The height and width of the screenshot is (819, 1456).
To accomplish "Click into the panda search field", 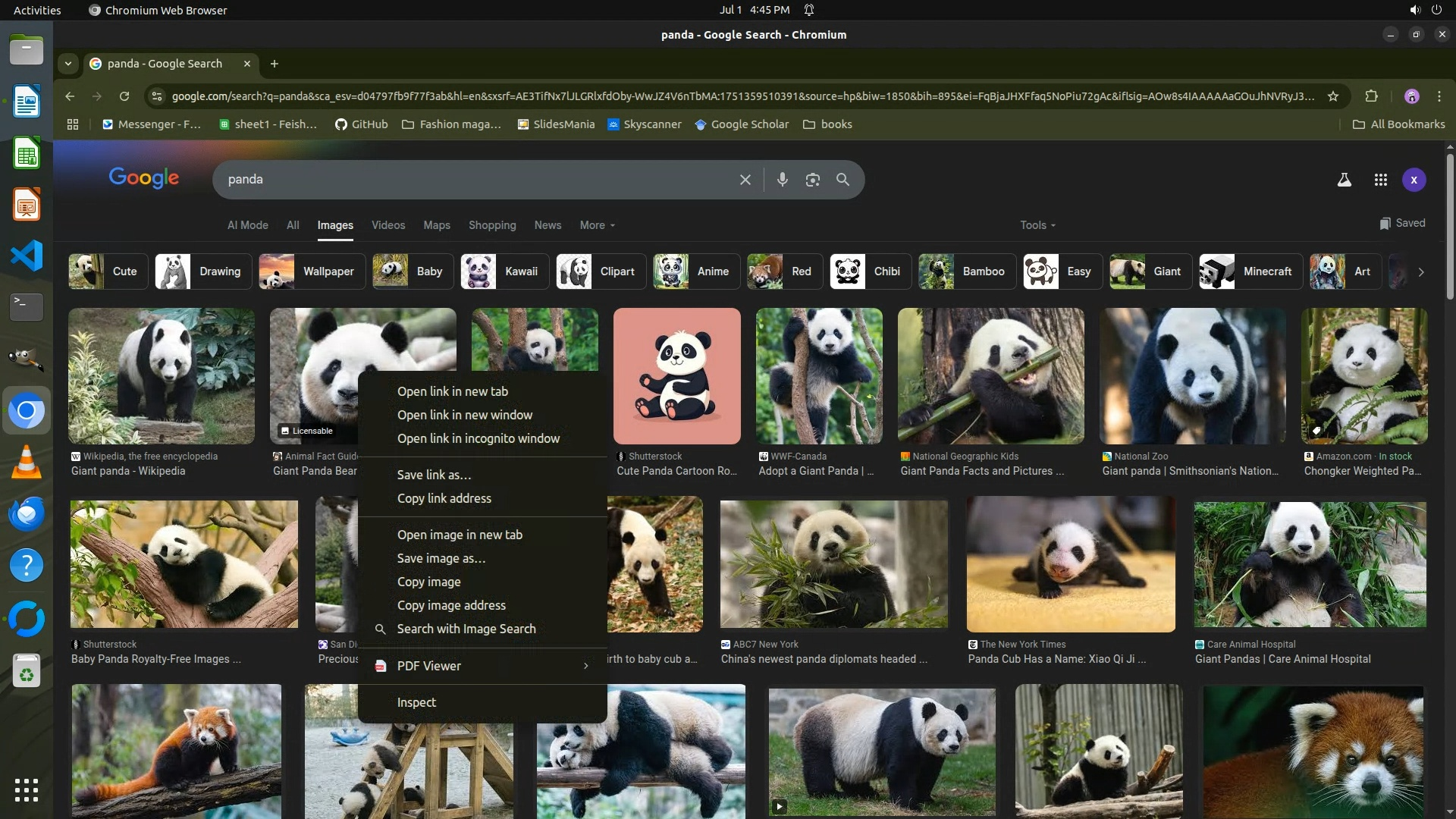I will pyautogui.click(x=470, y=180).
